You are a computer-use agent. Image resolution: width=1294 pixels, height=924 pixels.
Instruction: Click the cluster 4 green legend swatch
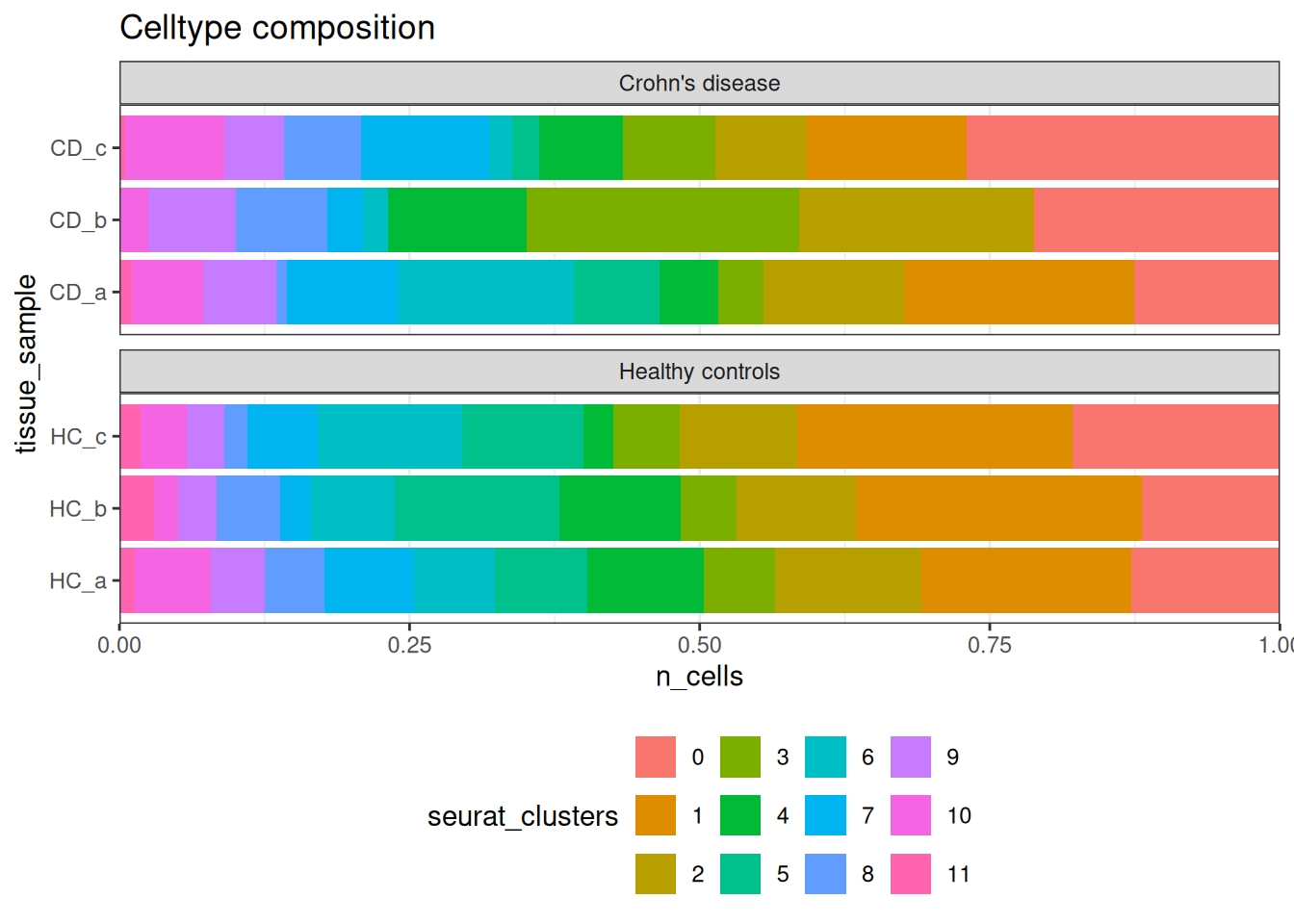coord(740,815)
